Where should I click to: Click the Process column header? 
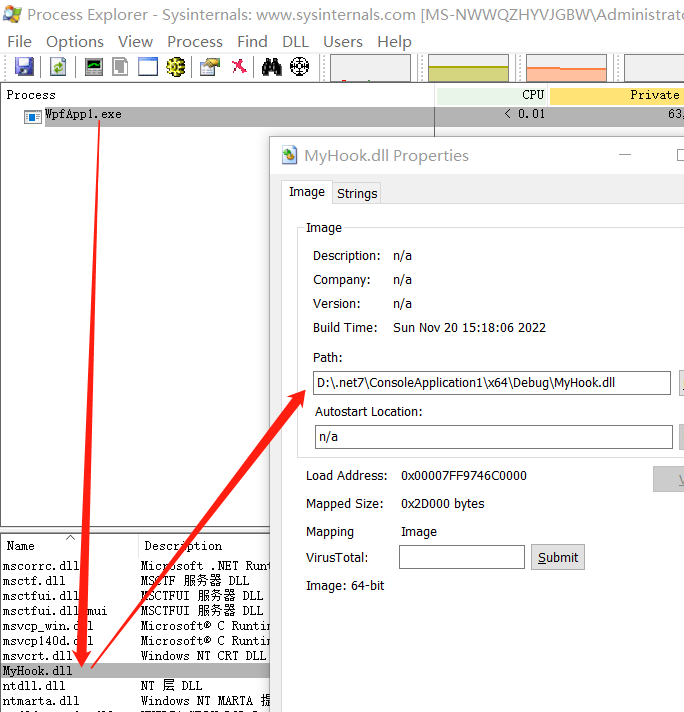[217, 95]
